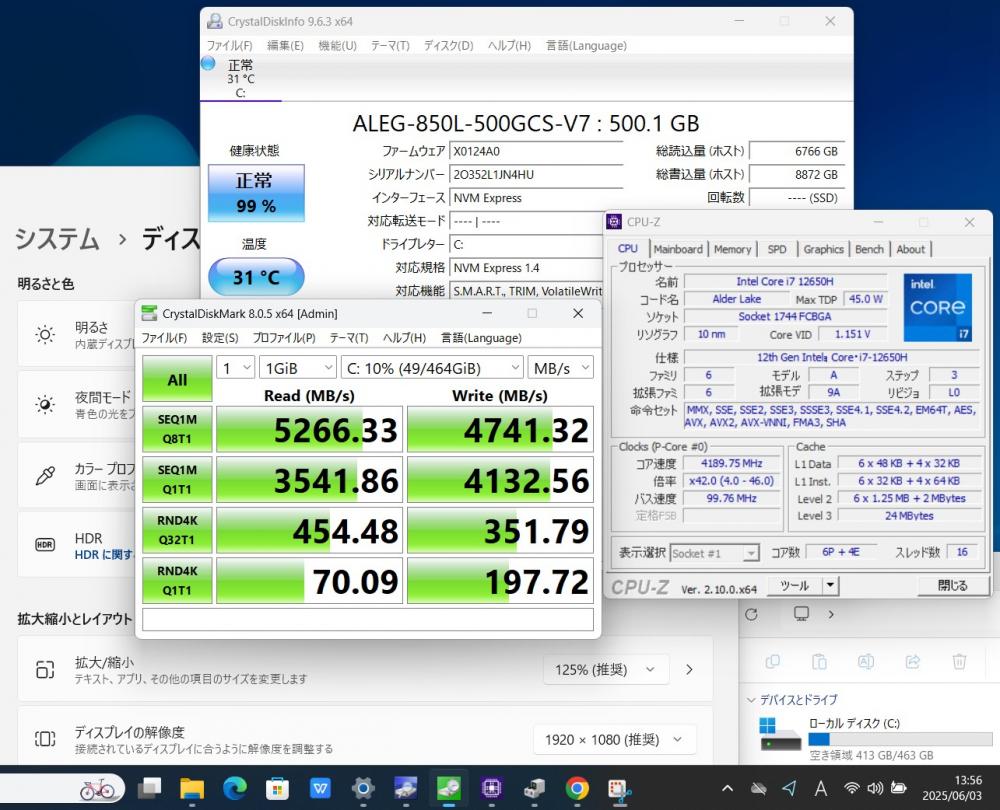Click the volume speaker tray icon
Image resolution: width=1000 pixels, height=810 pixels.
(x=874, y=788)
